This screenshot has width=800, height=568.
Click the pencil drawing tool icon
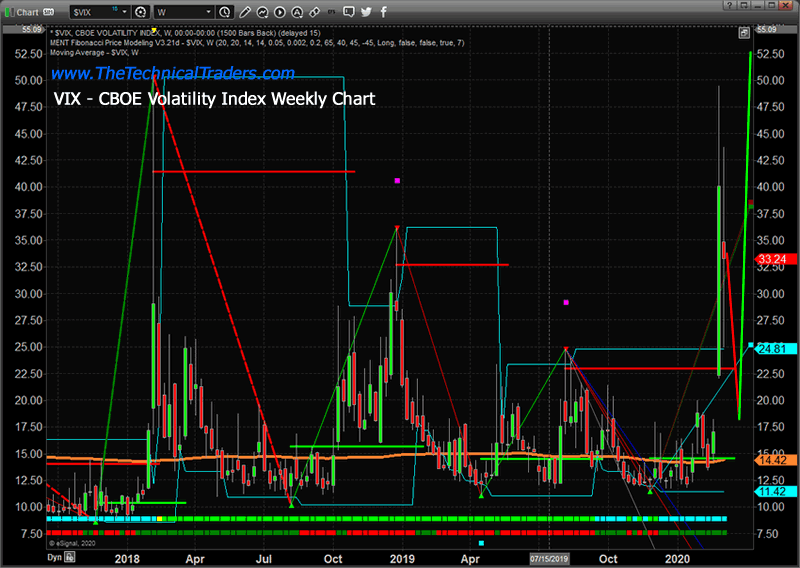coord(244,12)
